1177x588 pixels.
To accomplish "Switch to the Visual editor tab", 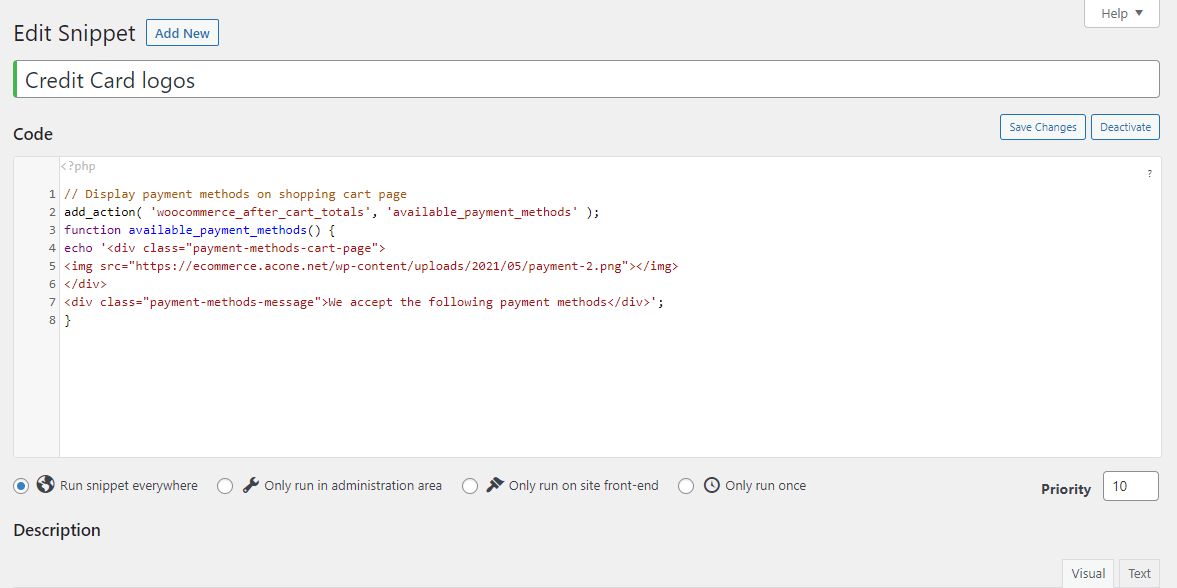I will 1087,573.
